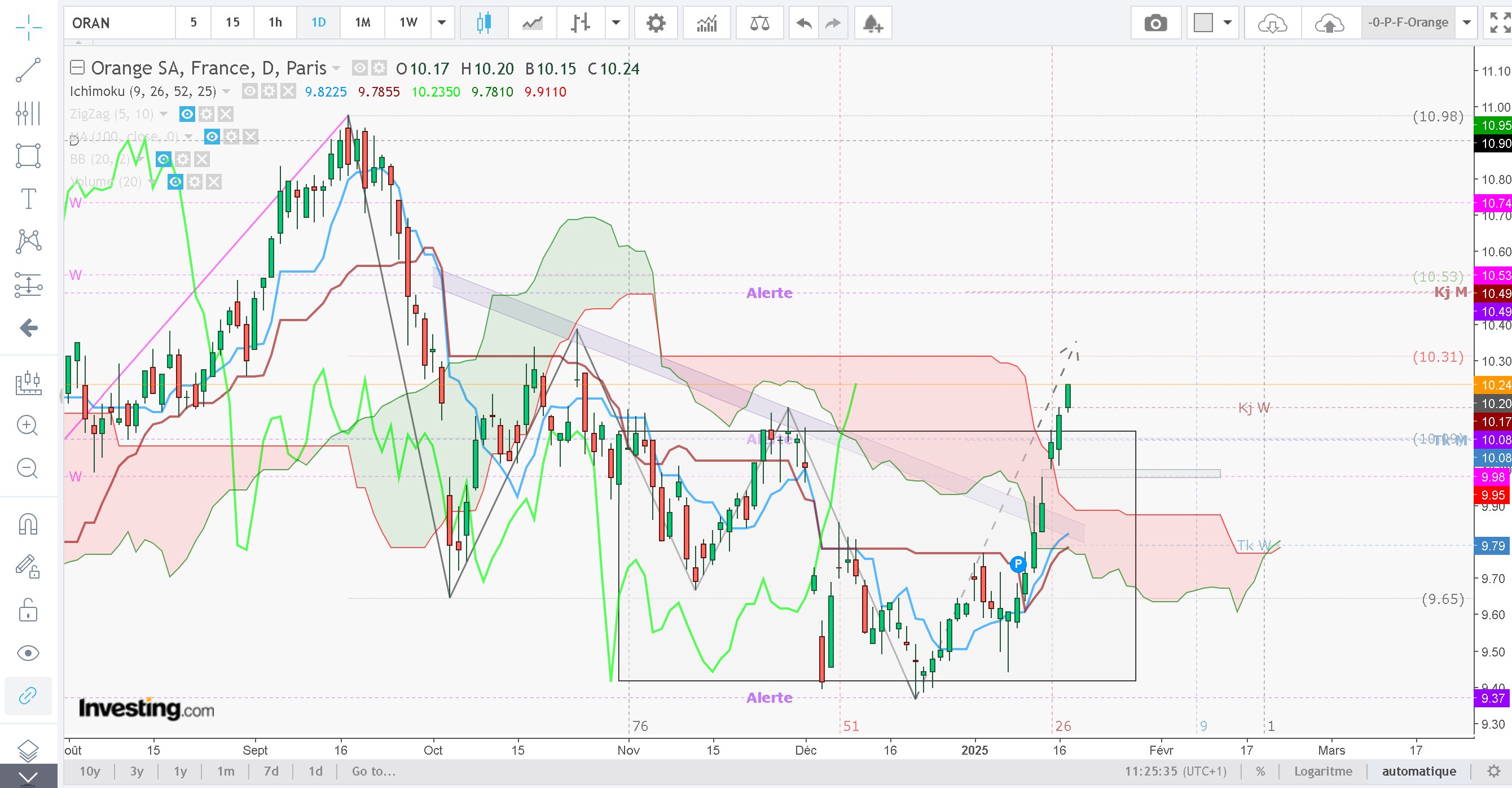The image size is (1512, 788).
Task: Click the left sidebar back arrow
Action: [x=28, y=327]
